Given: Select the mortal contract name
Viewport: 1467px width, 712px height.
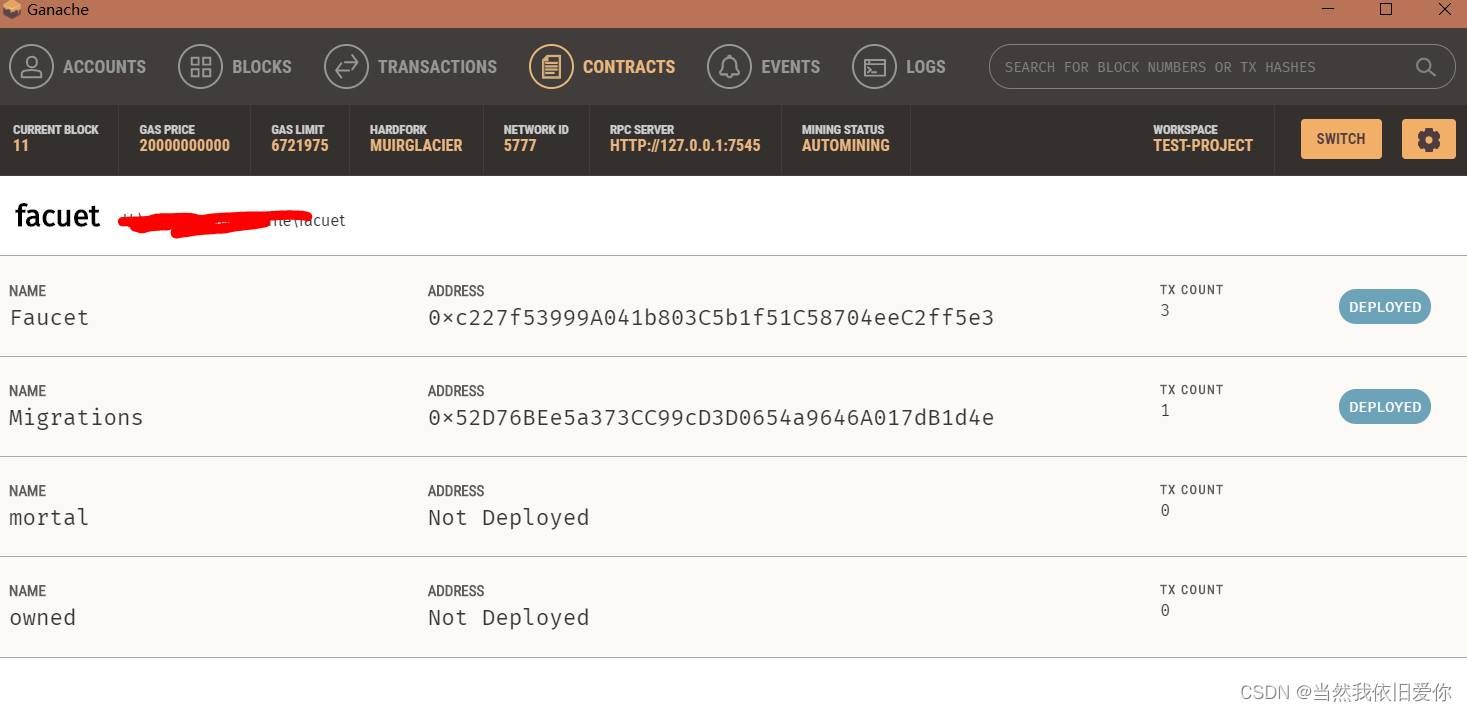Looking at the screenshot, I should (49, 518).
